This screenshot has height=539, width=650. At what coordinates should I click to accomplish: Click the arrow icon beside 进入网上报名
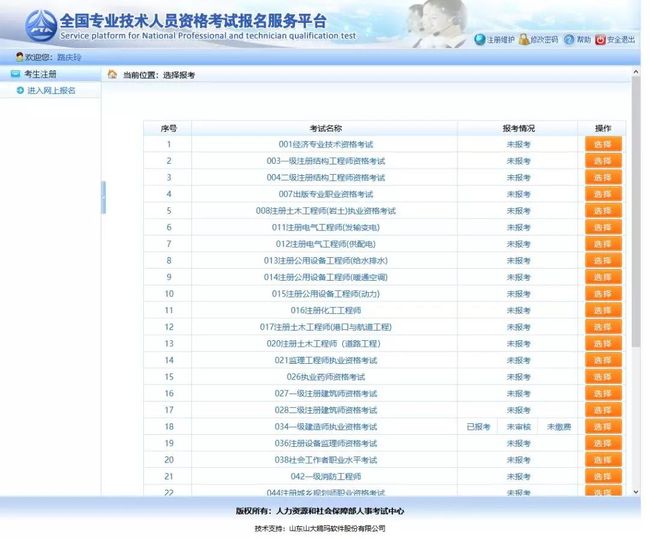20,90
